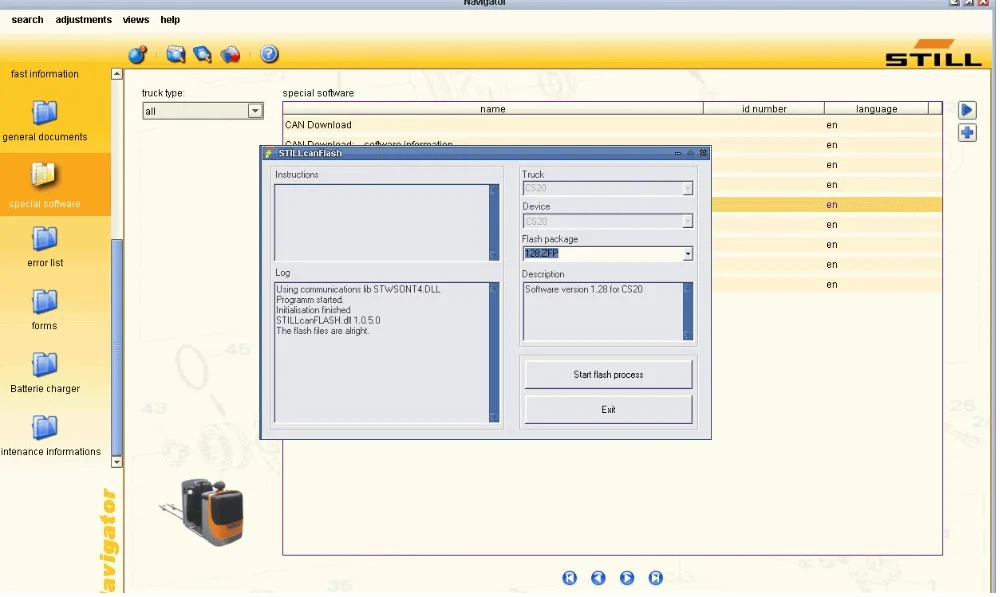Click the blue plus icon
This screenshot has width=1000, height=597.
click(x=967, y=133)
